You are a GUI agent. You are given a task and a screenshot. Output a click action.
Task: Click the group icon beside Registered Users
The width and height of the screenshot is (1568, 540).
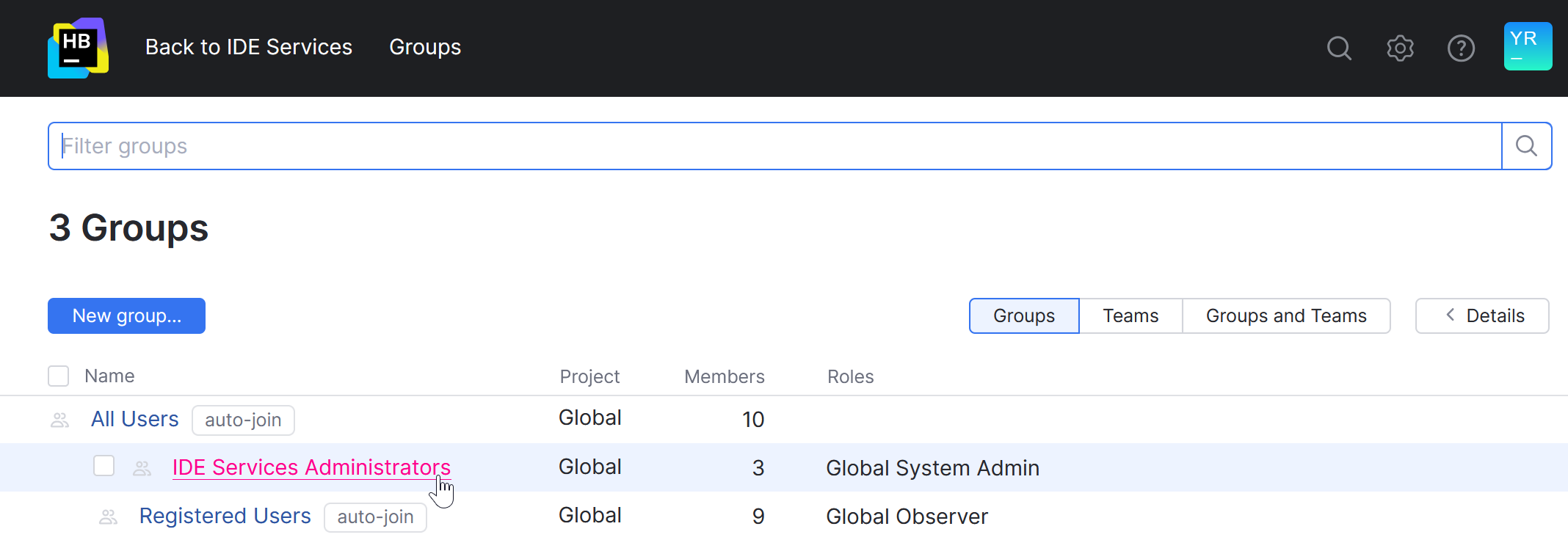click(109, 517)
